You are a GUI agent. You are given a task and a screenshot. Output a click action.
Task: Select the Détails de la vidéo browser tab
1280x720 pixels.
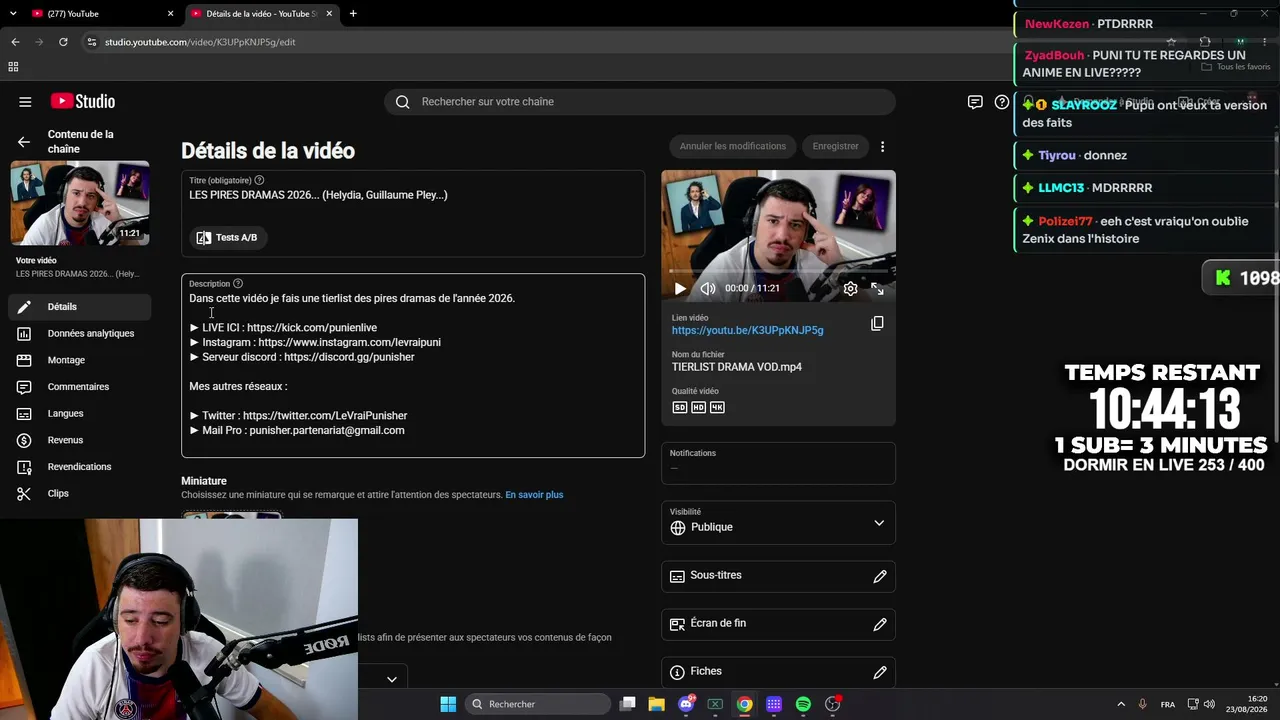pyautogui.click(x=262, y=14)
